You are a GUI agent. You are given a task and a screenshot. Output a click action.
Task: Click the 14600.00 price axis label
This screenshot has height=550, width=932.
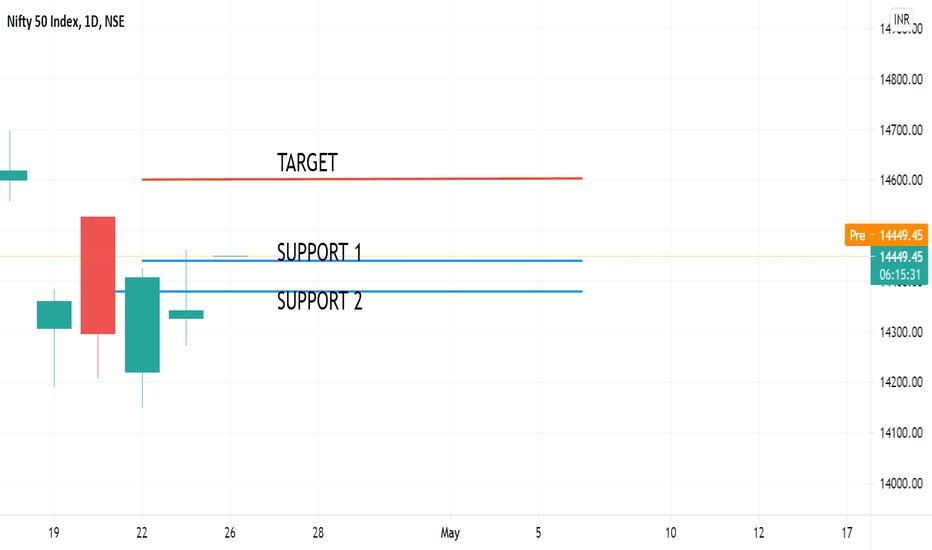(901, 180)
